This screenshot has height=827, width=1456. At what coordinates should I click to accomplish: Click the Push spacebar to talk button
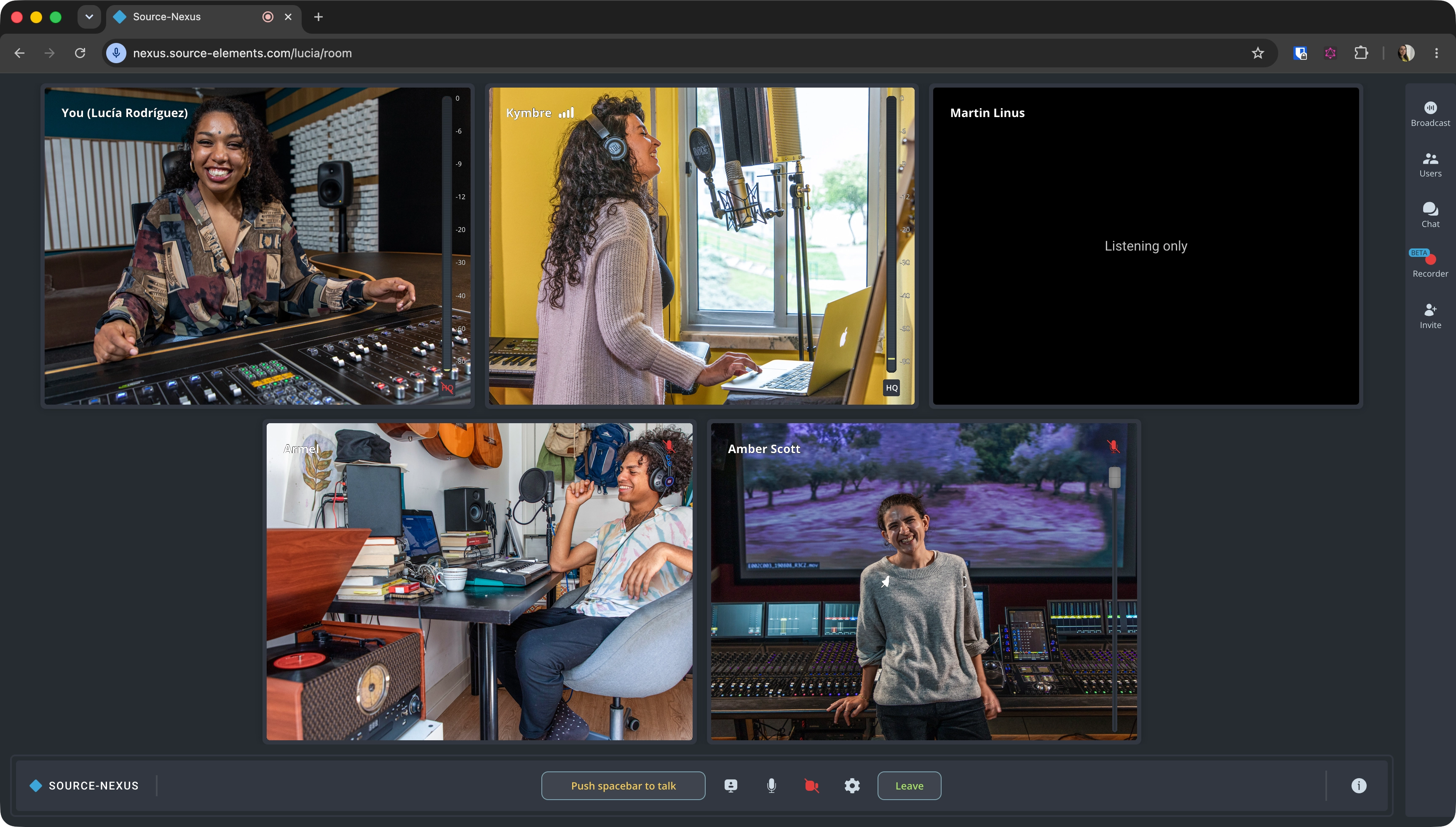[623, 786]
